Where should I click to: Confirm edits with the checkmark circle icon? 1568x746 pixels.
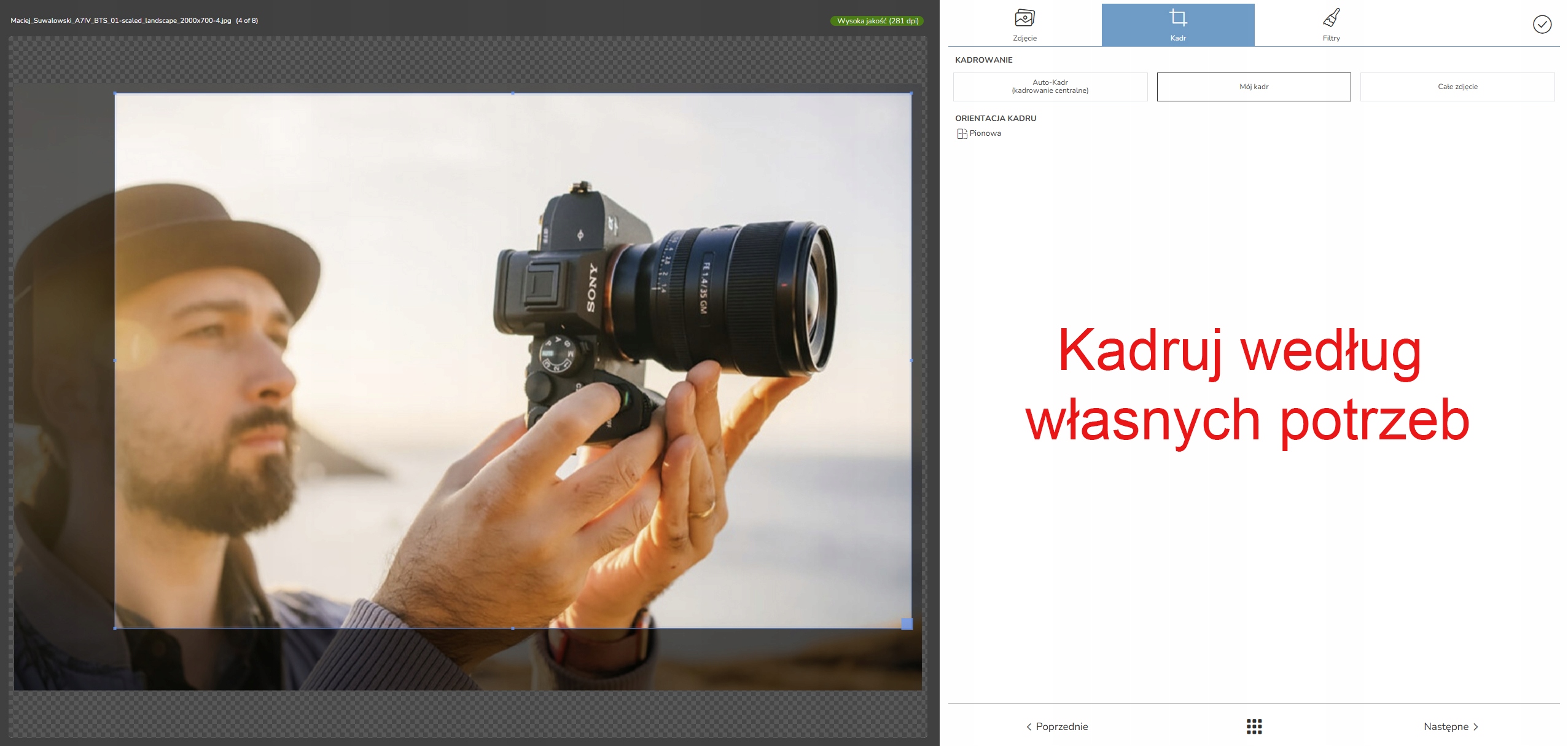pos(1542,25)
